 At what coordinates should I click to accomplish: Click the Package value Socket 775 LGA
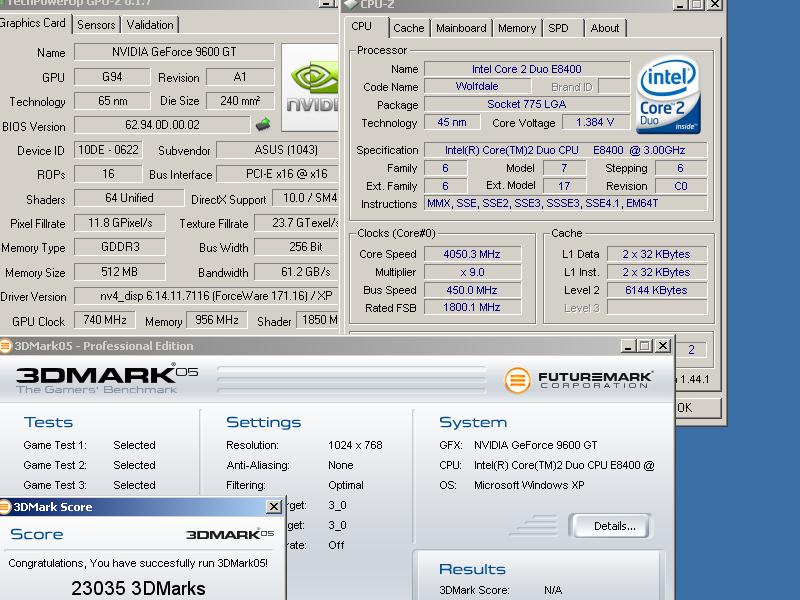527,104
